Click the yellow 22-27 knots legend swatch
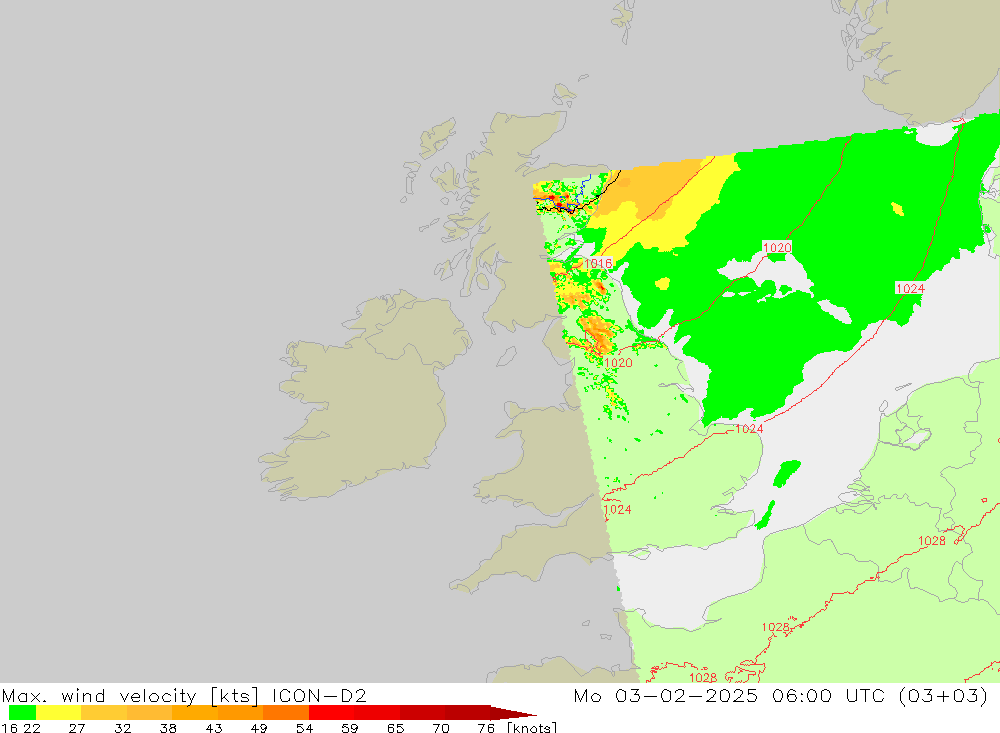The image size is (1000, 733). click(59, 713)
